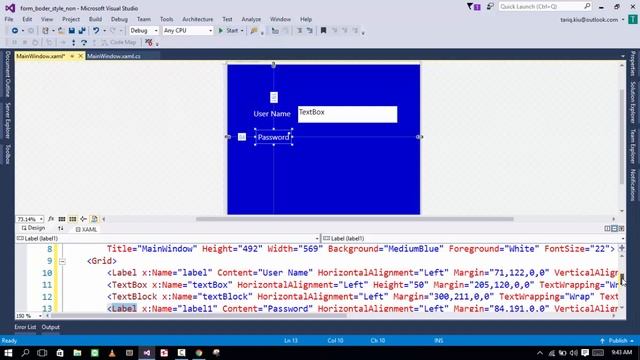Viewport: 640px width, 360px height.
Task: Switch to the MainWindow.xaml.cs tab
Action: click(114, 56)
